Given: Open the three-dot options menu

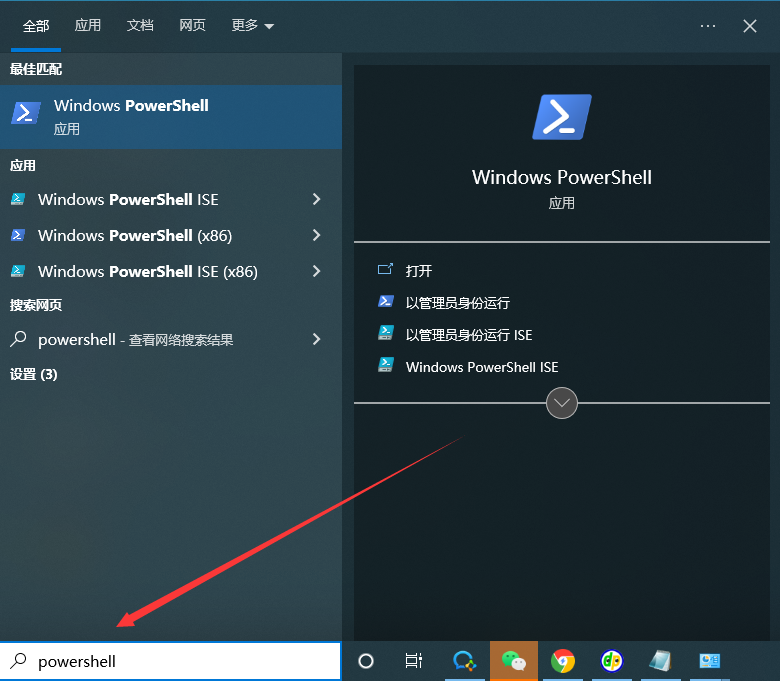Looking at the screenshot, I should tap(708, 26).
